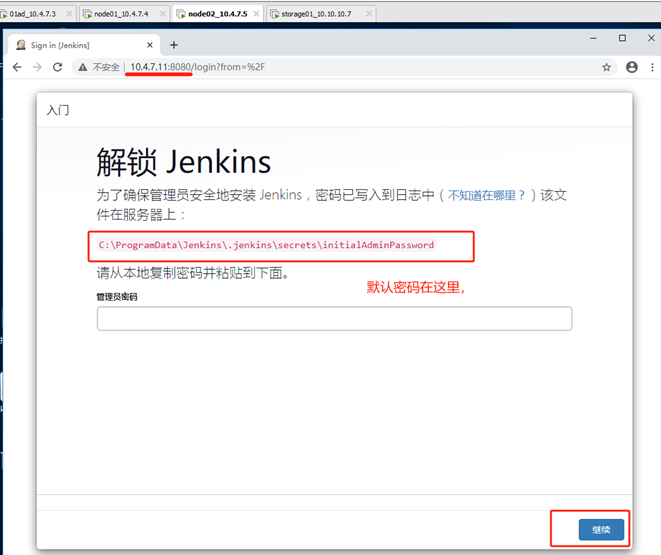Minimize the Chrome browser window
The image size is (661, 555).
tap(593, 38)
